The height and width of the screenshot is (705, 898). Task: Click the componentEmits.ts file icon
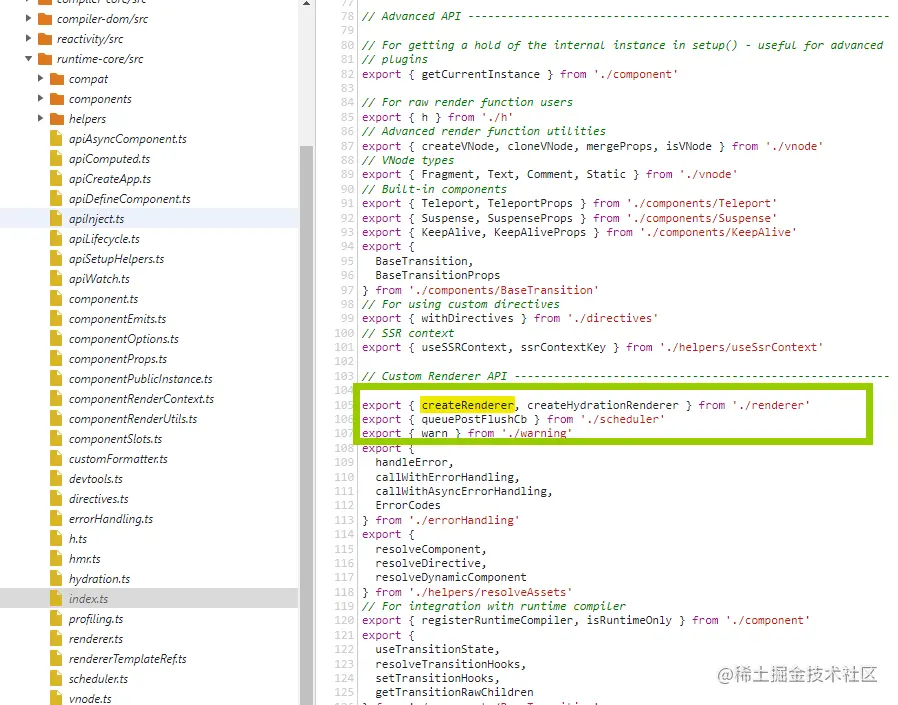pyautogui.click(x=56, y=319)
